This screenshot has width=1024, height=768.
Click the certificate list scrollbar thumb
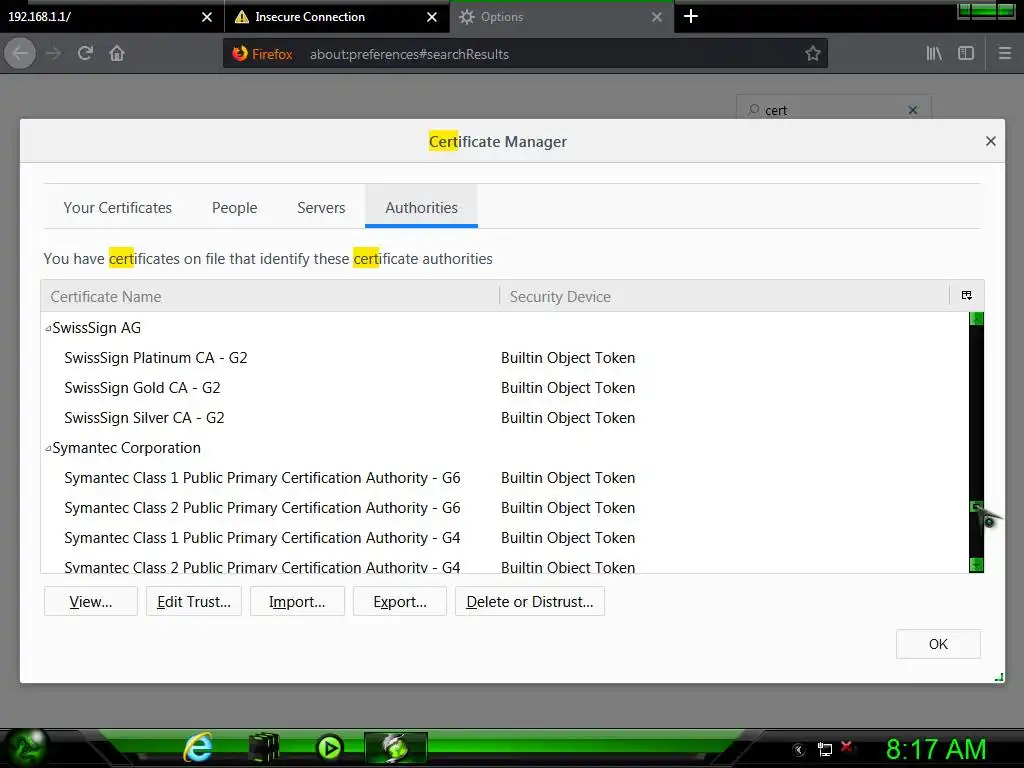(x=976, y=507)
